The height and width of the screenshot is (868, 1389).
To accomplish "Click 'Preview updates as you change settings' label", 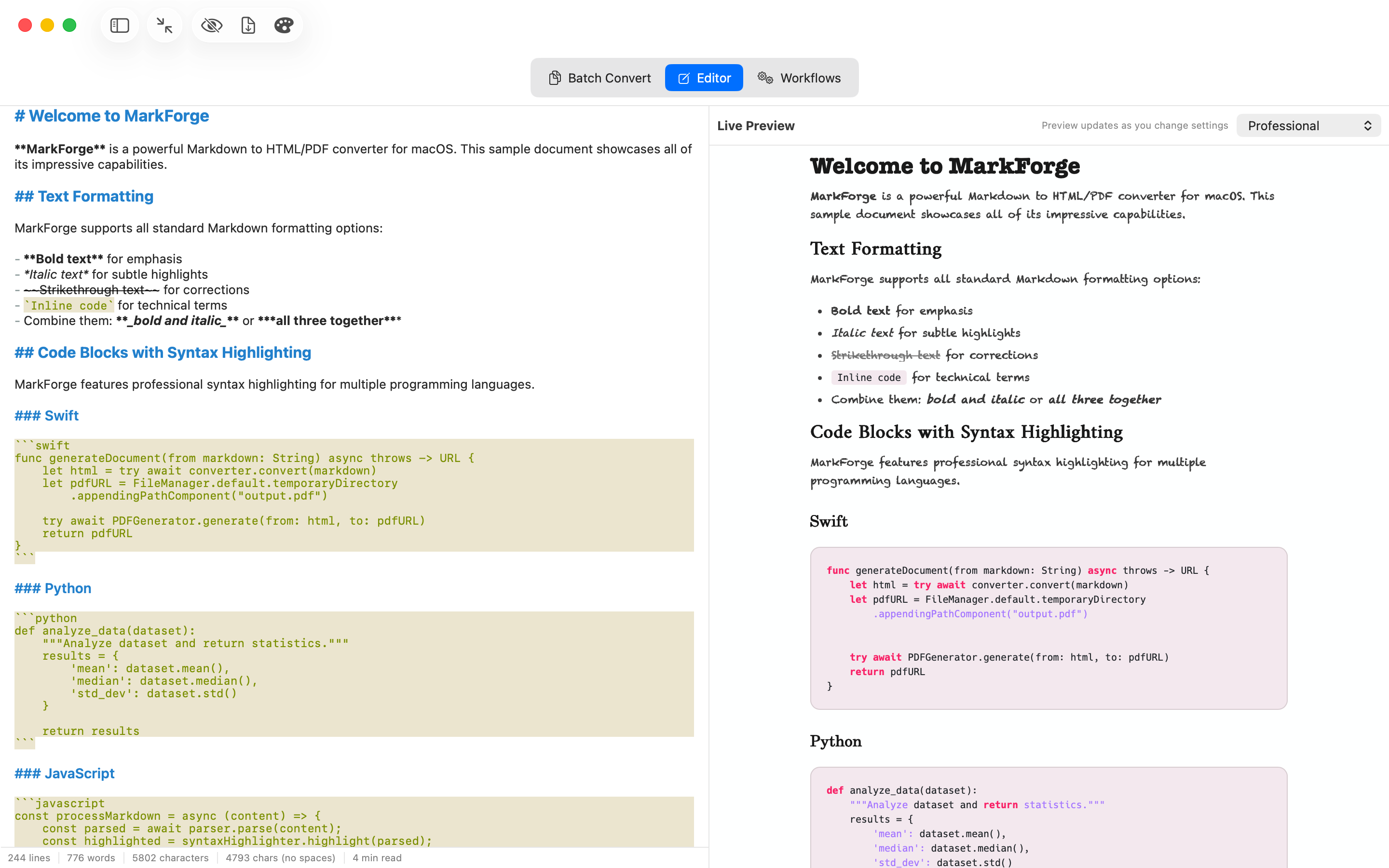I will click(1135, 125).
